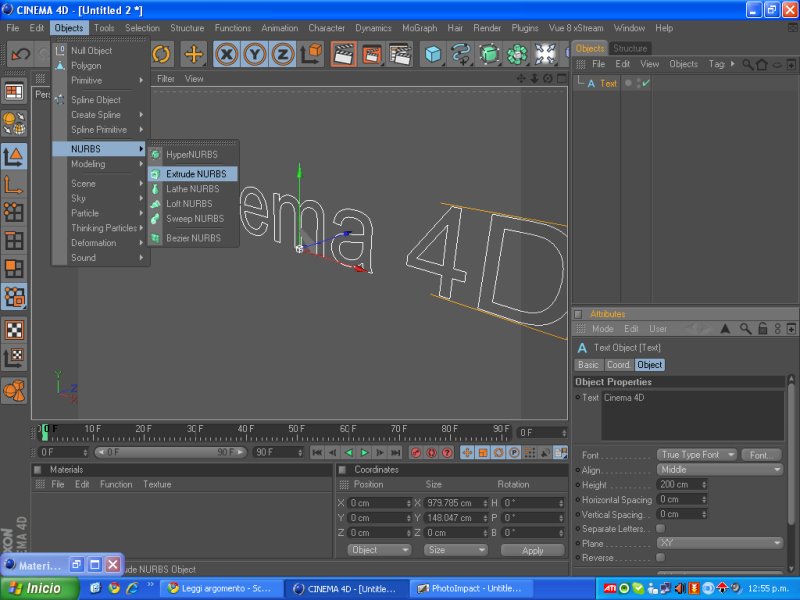
Task: Click the coordinate system icon
Action: (x=311, y=54)
